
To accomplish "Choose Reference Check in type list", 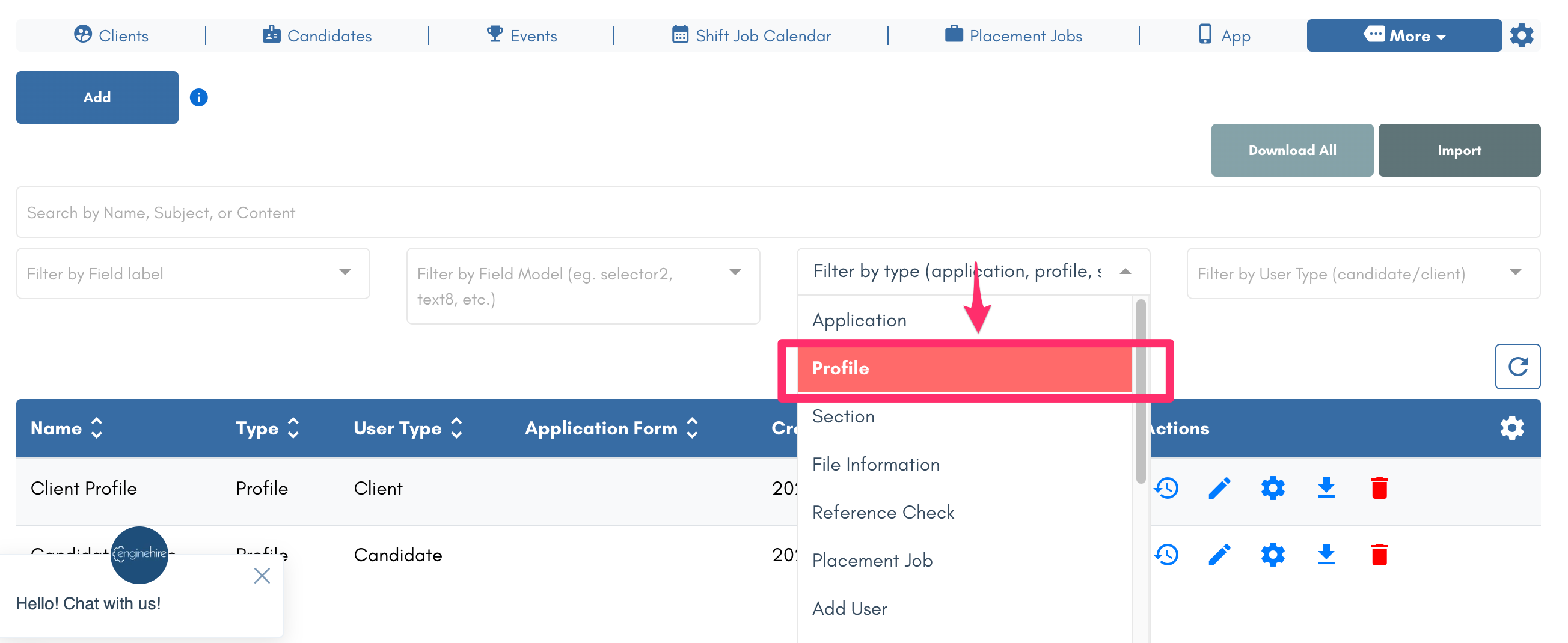I will coord(964,512).
